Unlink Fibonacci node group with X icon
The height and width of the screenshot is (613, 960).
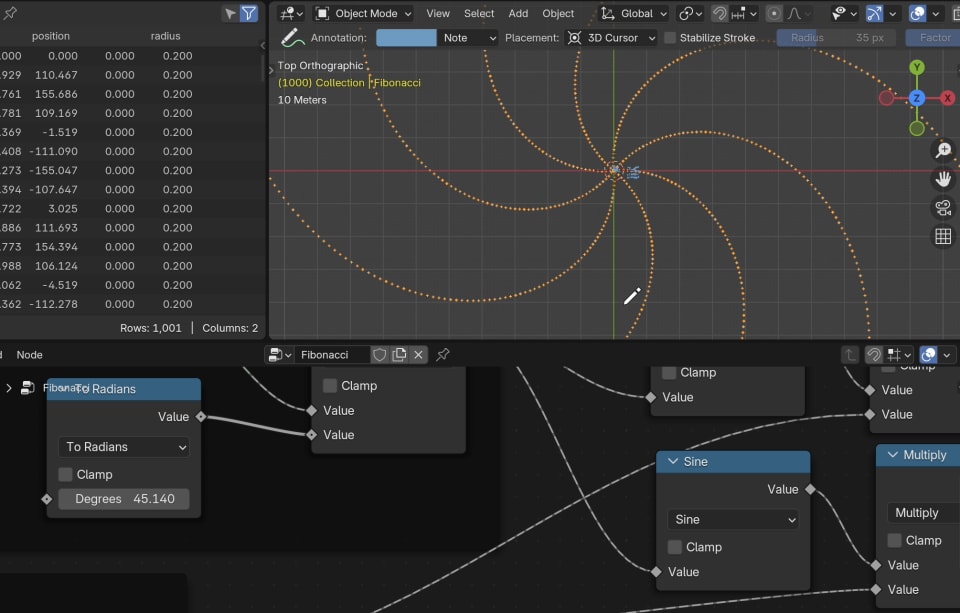point(418,355)
